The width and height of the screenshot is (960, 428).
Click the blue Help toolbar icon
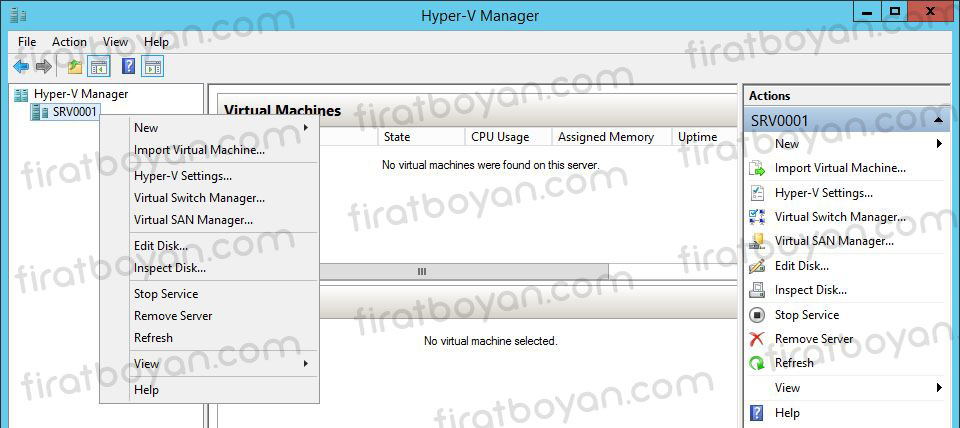pyautogui.click(x=129, y=67)
